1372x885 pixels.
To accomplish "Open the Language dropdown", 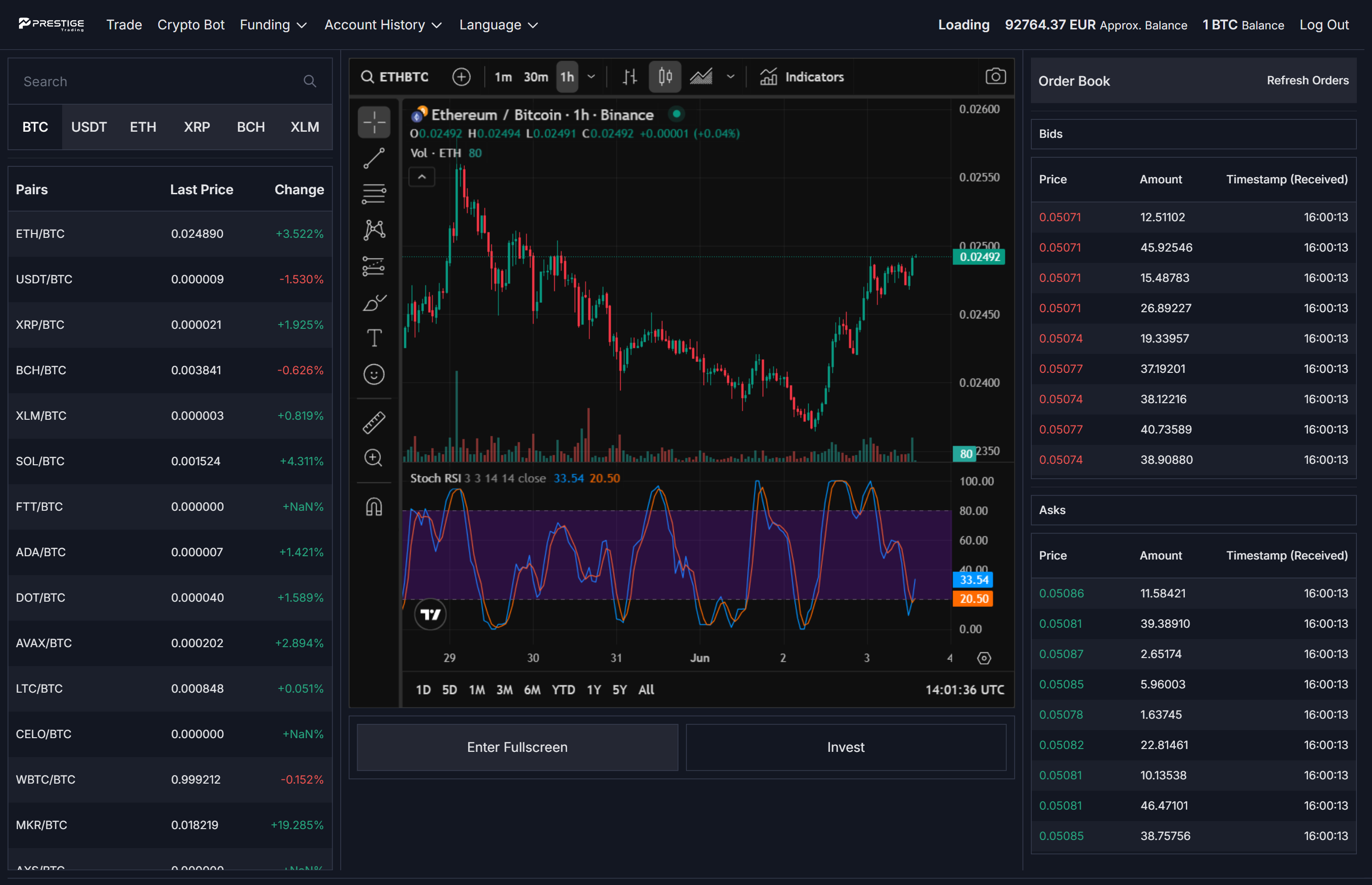I will pos(498,25).
